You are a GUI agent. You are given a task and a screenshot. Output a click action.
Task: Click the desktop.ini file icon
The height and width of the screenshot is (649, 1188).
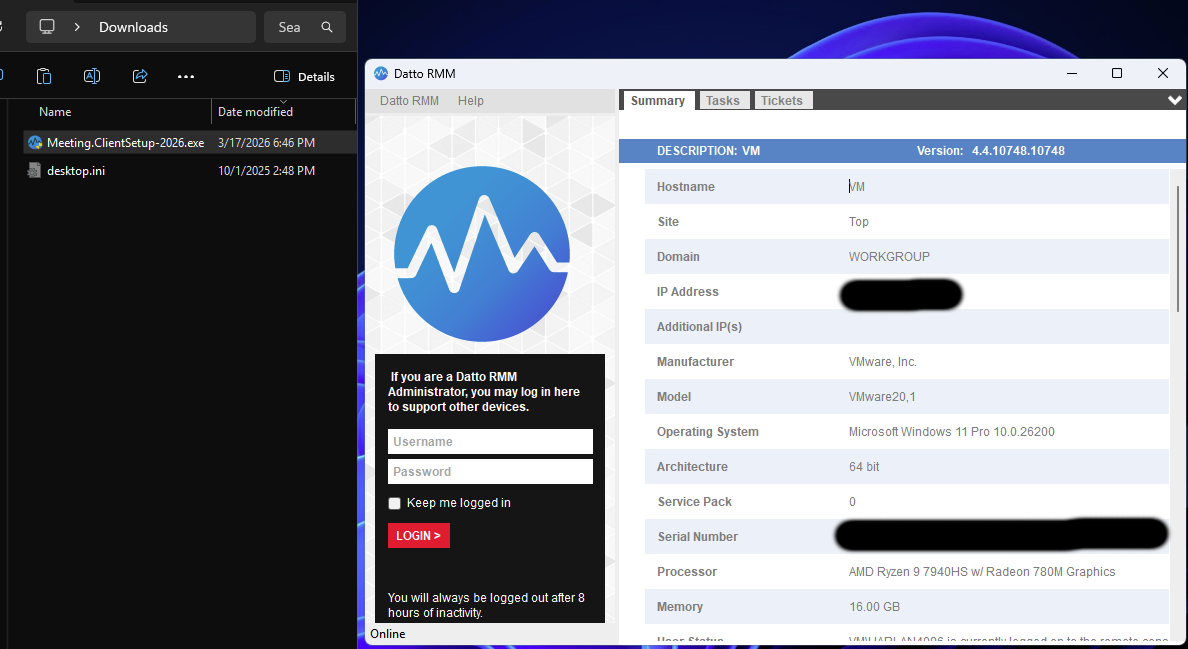click(34, 170)
